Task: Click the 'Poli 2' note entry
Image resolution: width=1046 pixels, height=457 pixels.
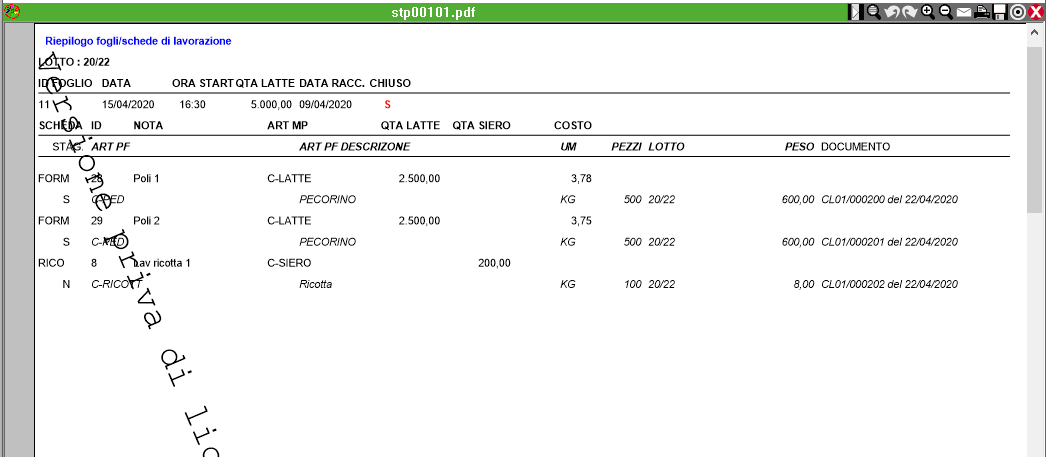Action: 147,221
